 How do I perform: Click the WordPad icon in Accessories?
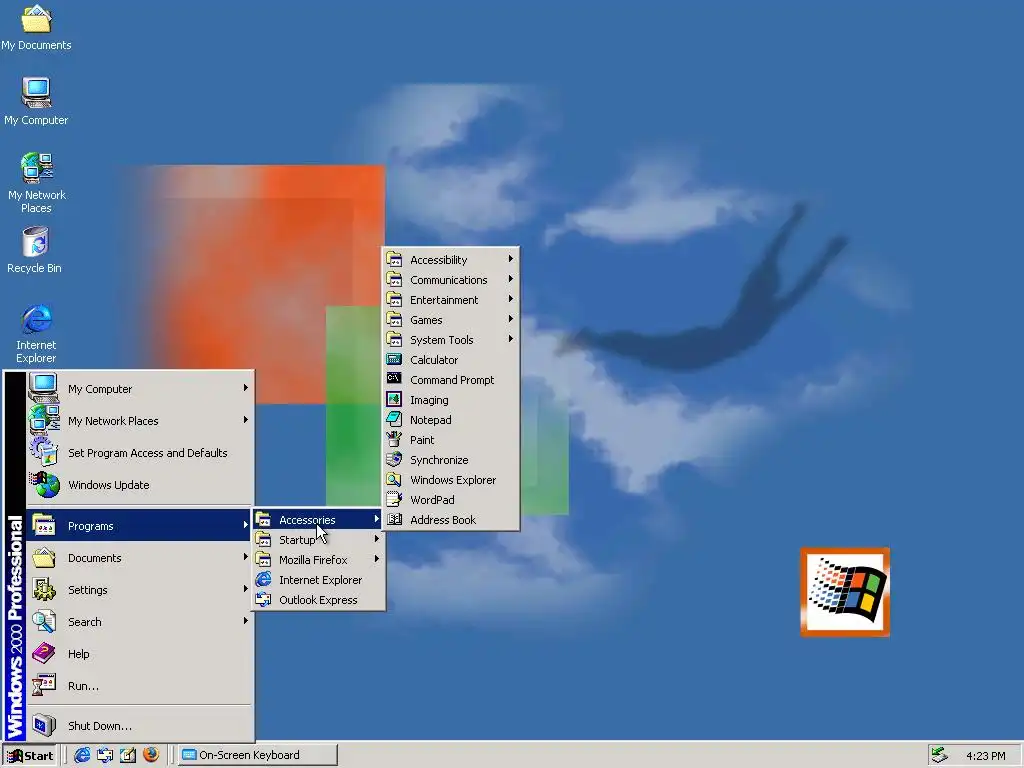pyautogui.click(x=394, y=500)
